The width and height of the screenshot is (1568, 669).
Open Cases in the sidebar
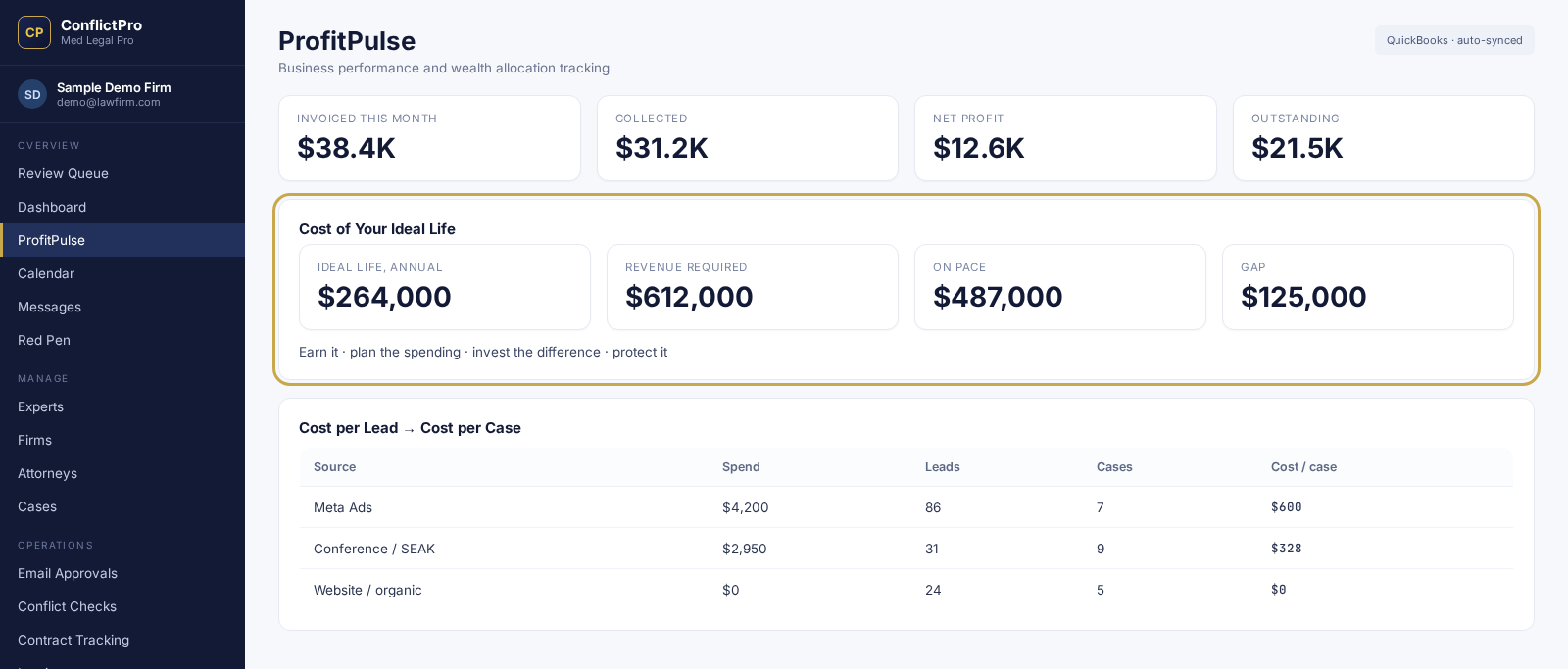click(122, 506)
